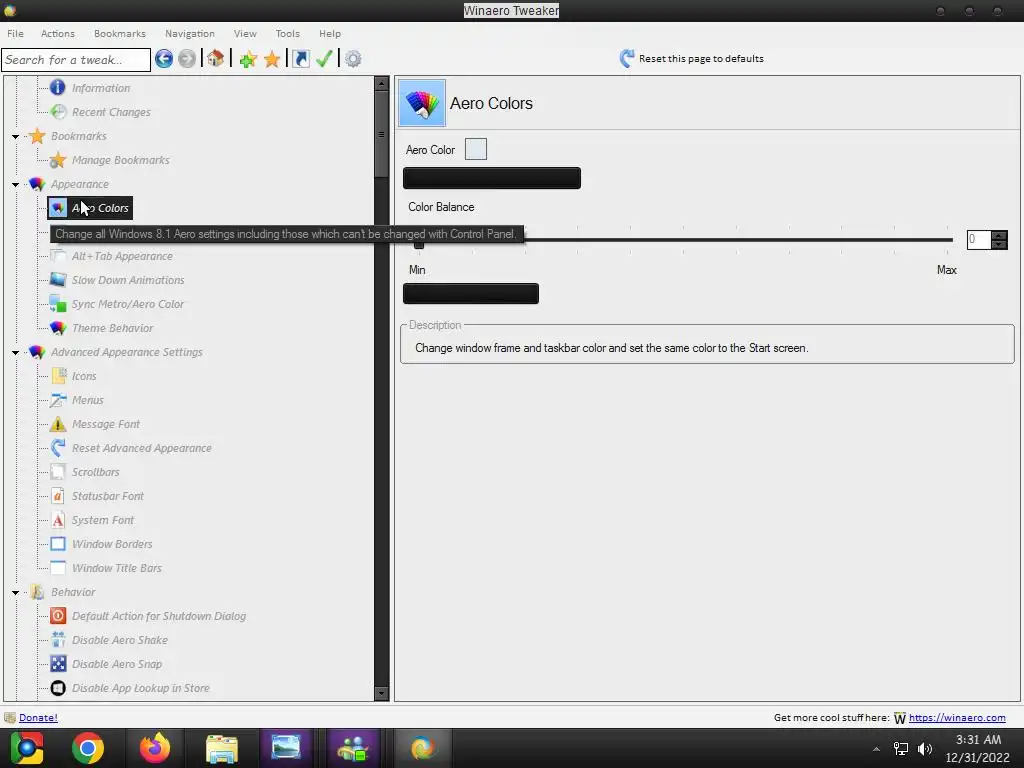The height and width of the screenshot is (768, 1024).
Task: Click the Slow Down Animations icon
Action: click(x=58, y=280)
